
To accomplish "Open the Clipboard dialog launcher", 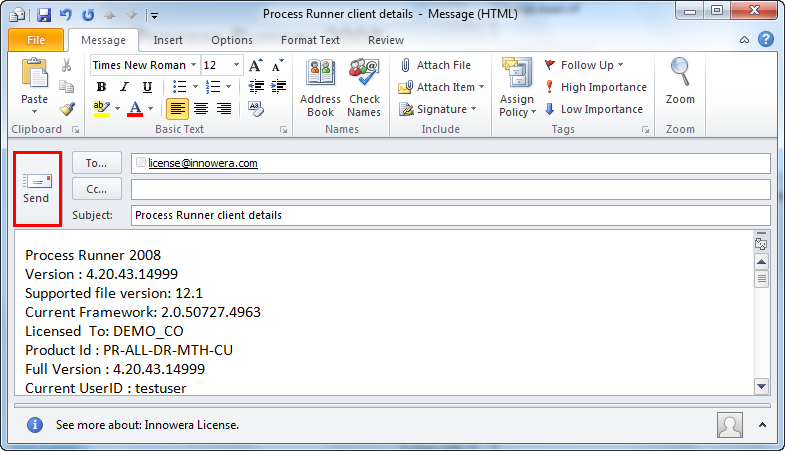I will (x=76, y=130).
